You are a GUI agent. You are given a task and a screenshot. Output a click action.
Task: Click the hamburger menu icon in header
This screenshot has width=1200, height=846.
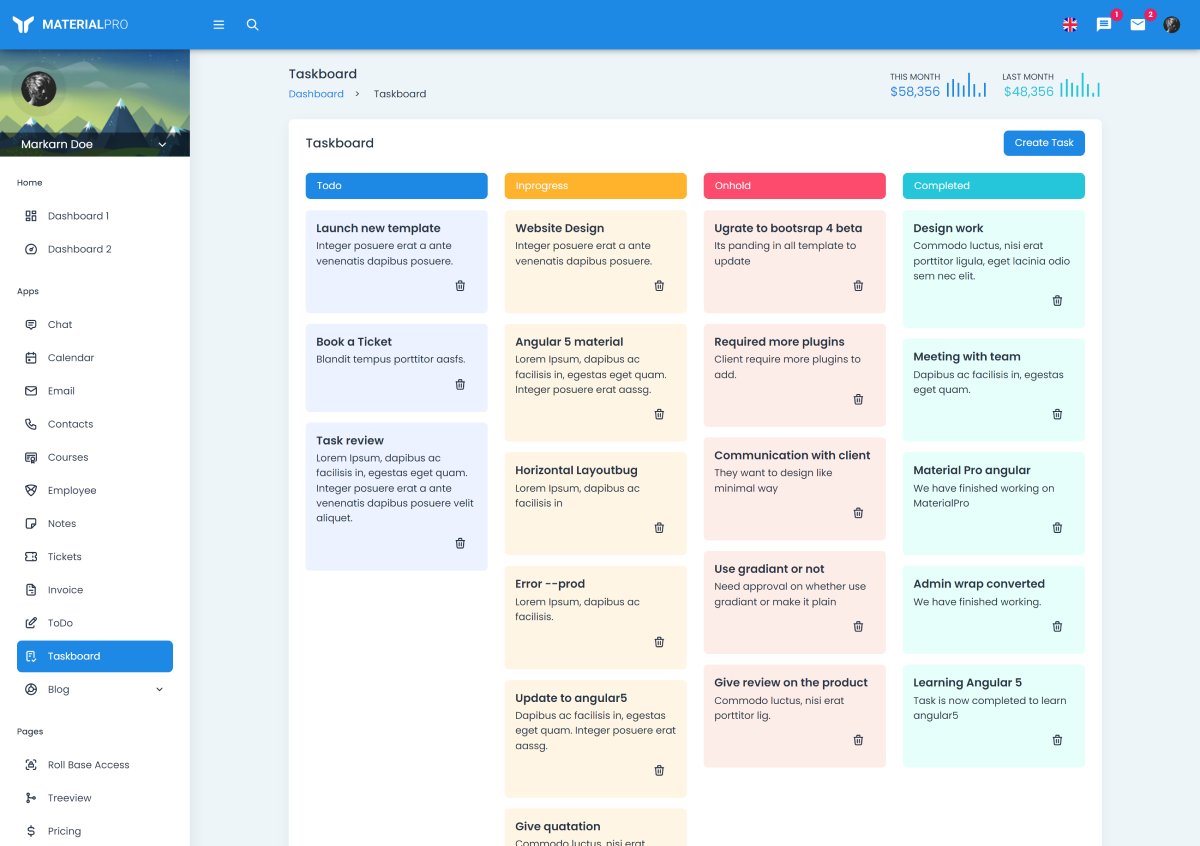click(x=219, y=25)
